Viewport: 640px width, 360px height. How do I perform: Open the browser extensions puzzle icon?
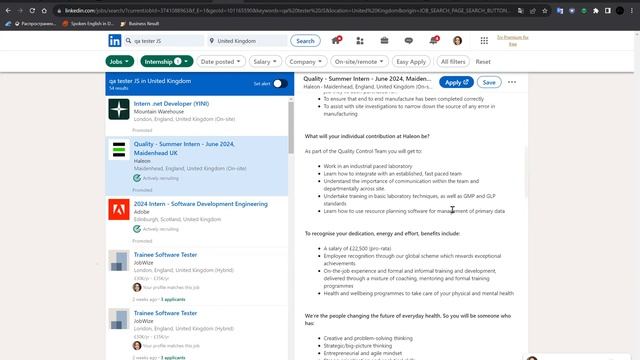[596, 11]
